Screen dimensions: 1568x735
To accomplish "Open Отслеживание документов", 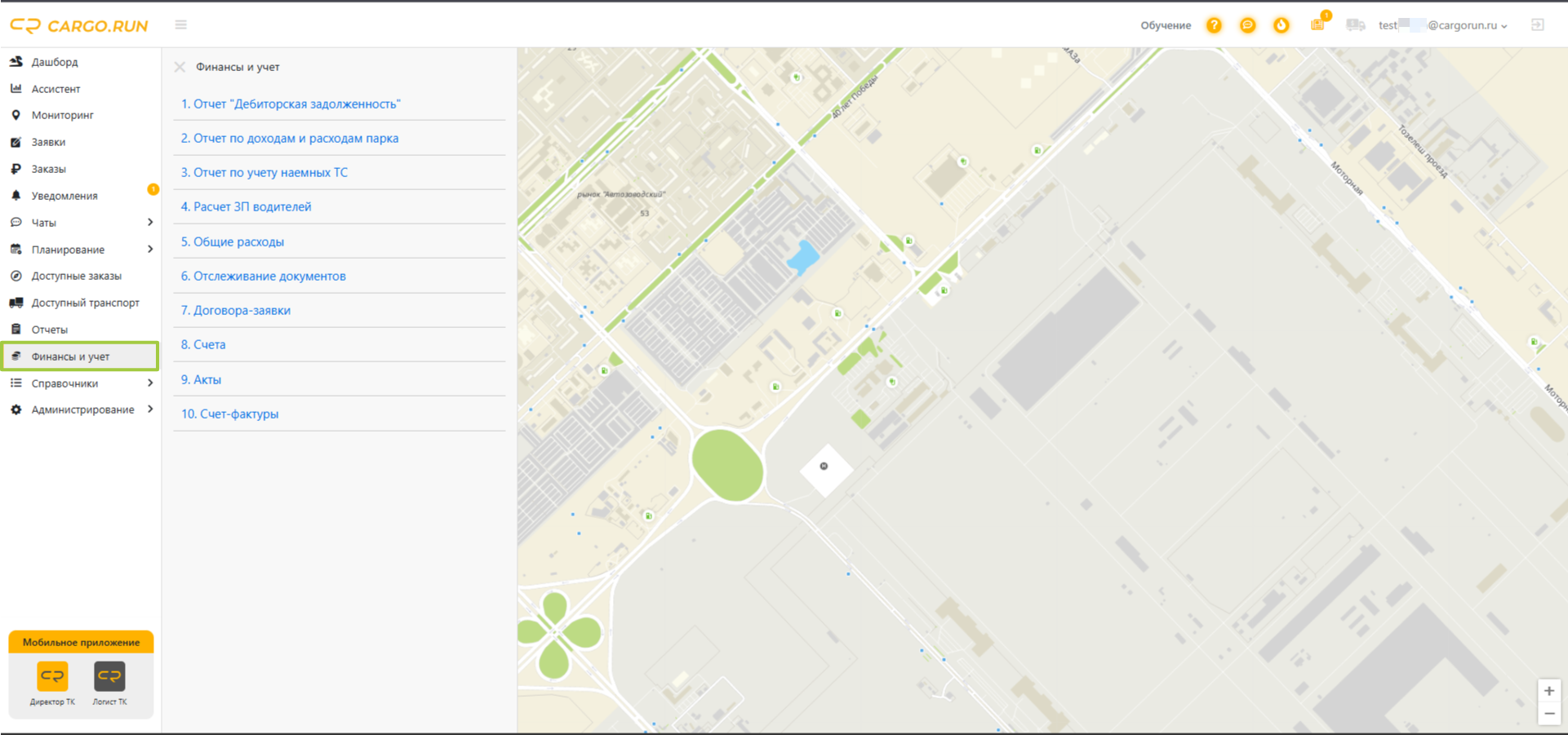I will click(x=264, y=276).
